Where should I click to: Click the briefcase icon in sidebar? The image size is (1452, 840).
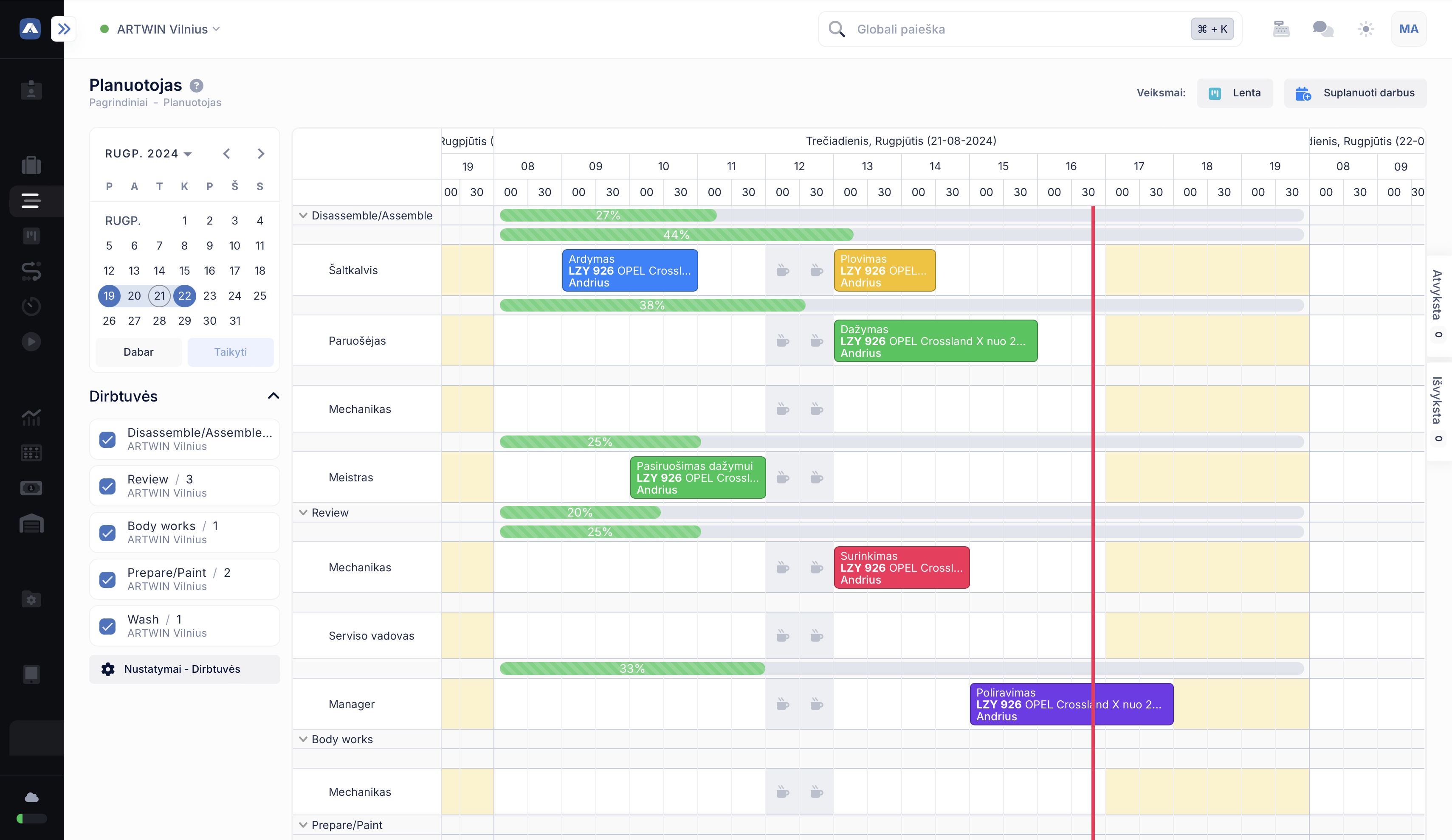pyautogui.click(x=31, y=165)
